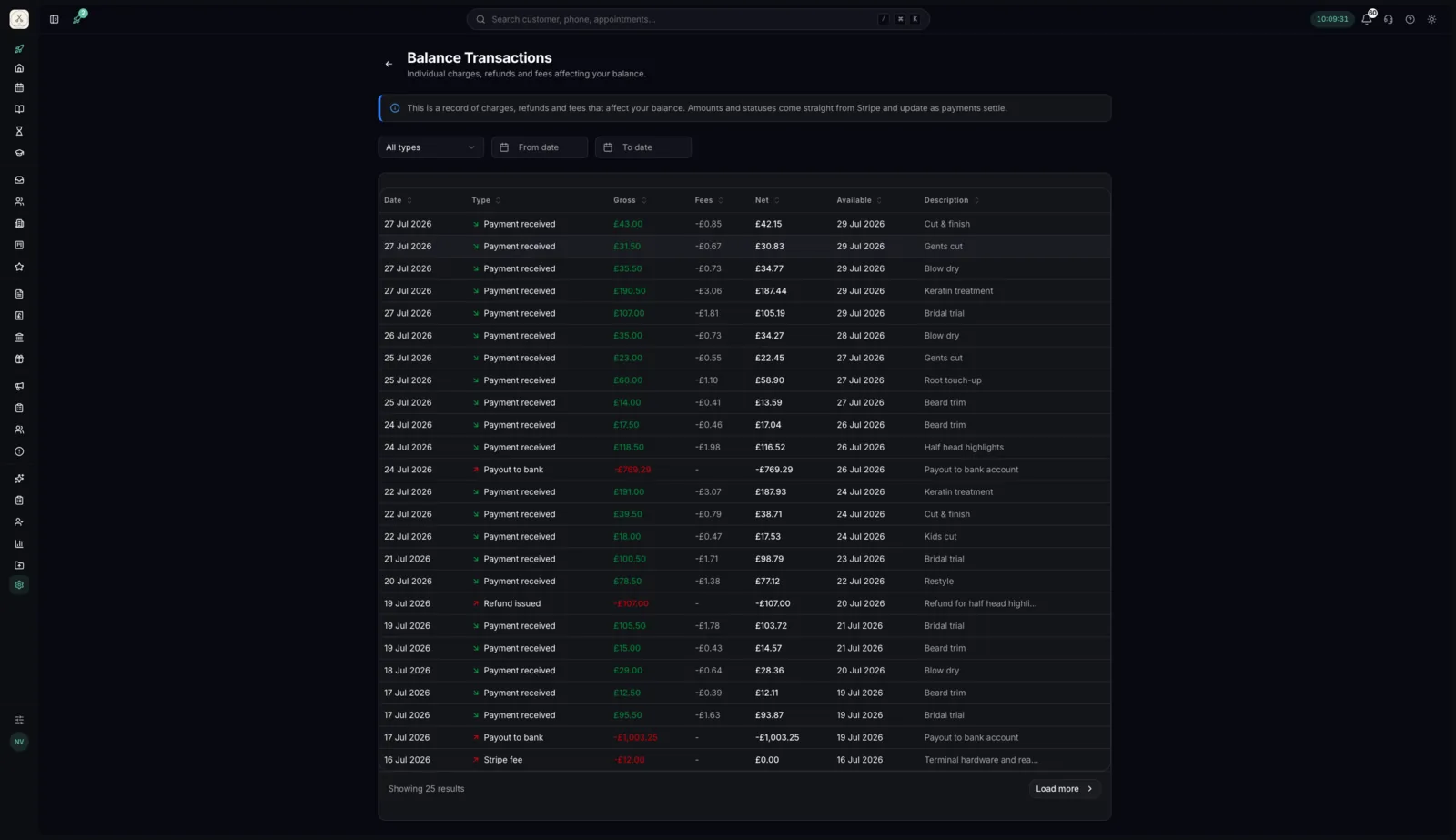Open the two-people customers icon below the inbox icon
This screenshot has width=1456, height=840.
click(19, 202)
